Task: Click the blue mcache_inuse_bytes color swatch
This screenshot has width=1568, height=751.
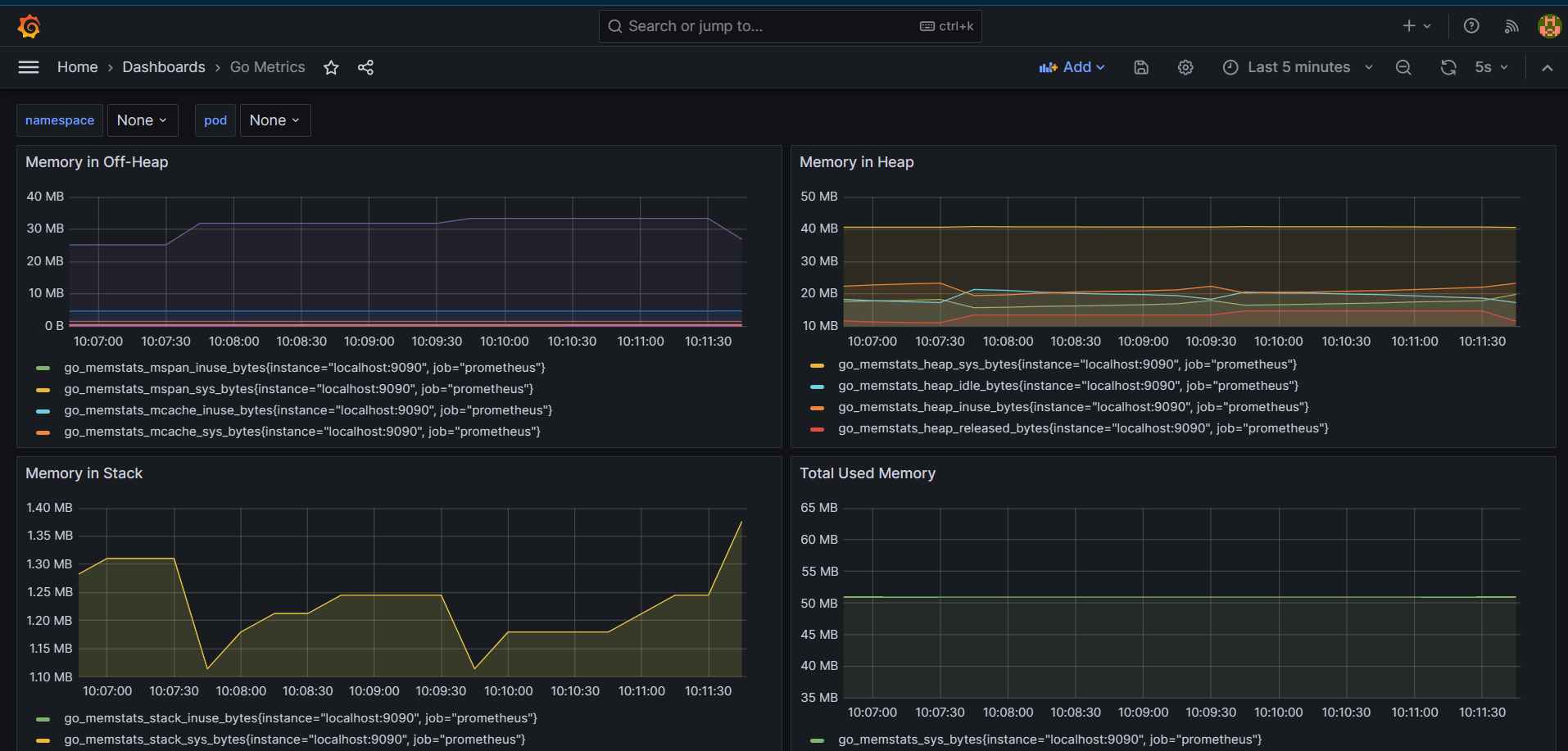Action: [43, 411]
